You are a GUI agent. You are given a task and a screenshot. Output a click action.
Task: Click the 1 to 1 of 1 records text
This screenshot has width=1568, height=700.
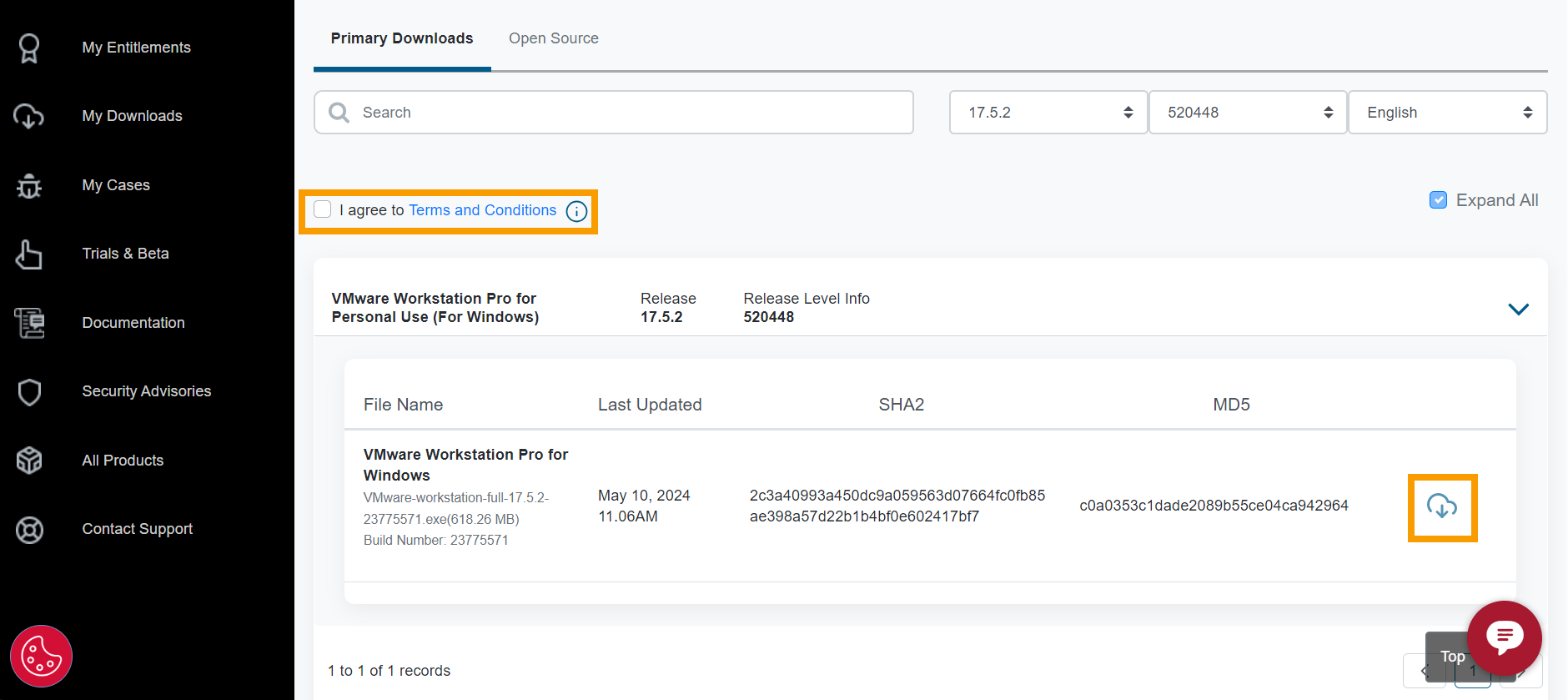pos(389,671)
